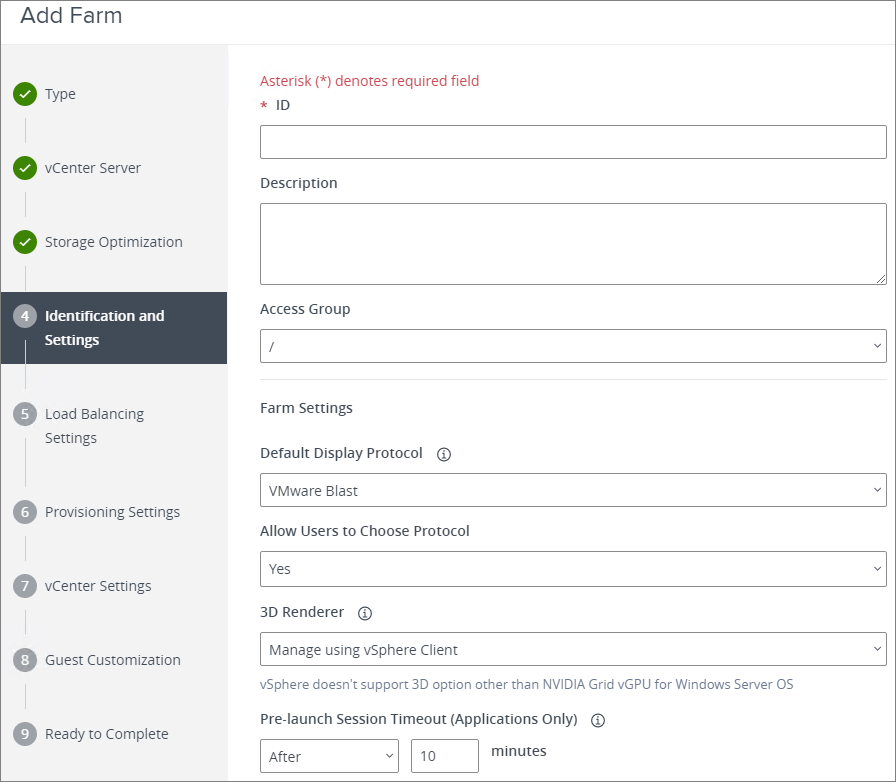Click the Type step green checkmark icon

(25, 94)
